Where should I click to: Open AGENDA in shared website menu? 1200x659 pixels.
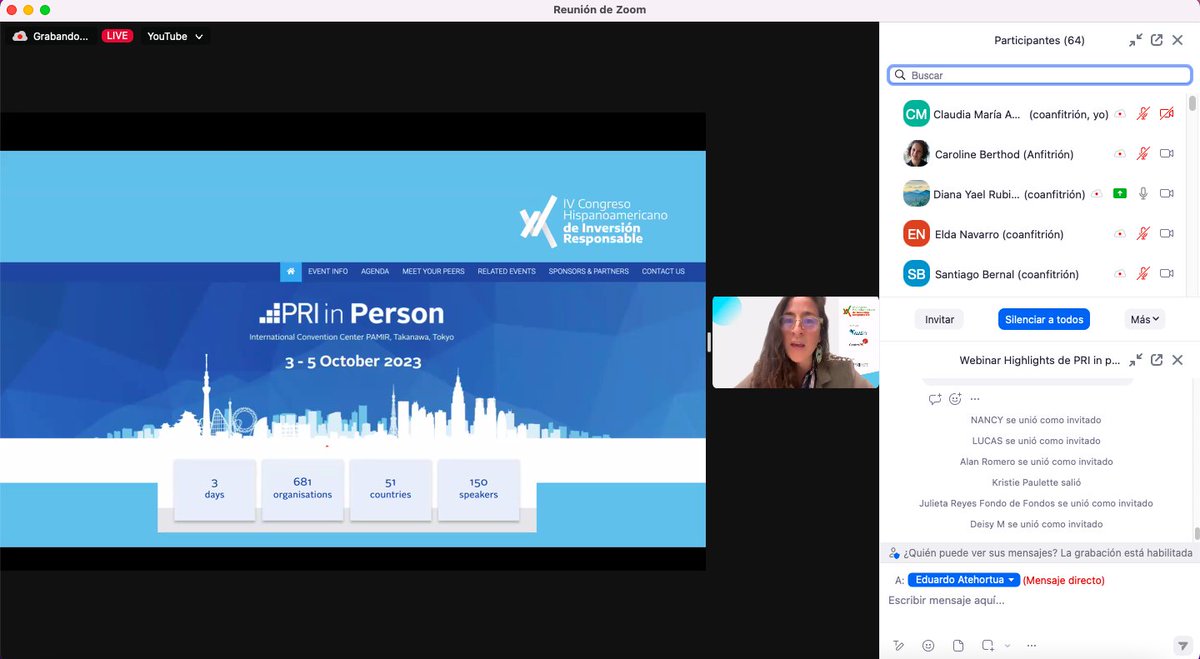(x=375, y=271)
